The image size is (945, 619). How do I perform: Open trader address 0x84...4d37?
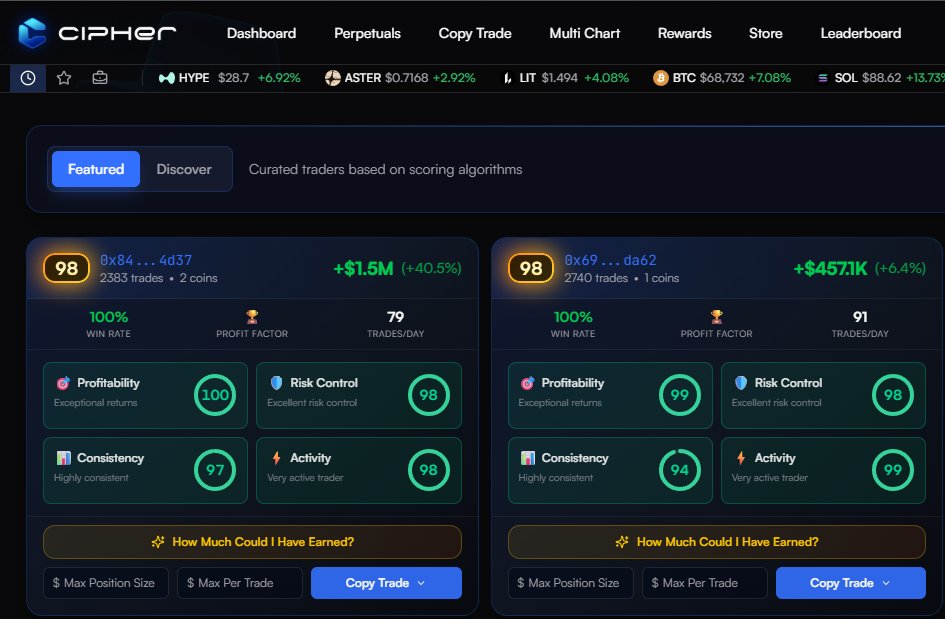point(146,260)
